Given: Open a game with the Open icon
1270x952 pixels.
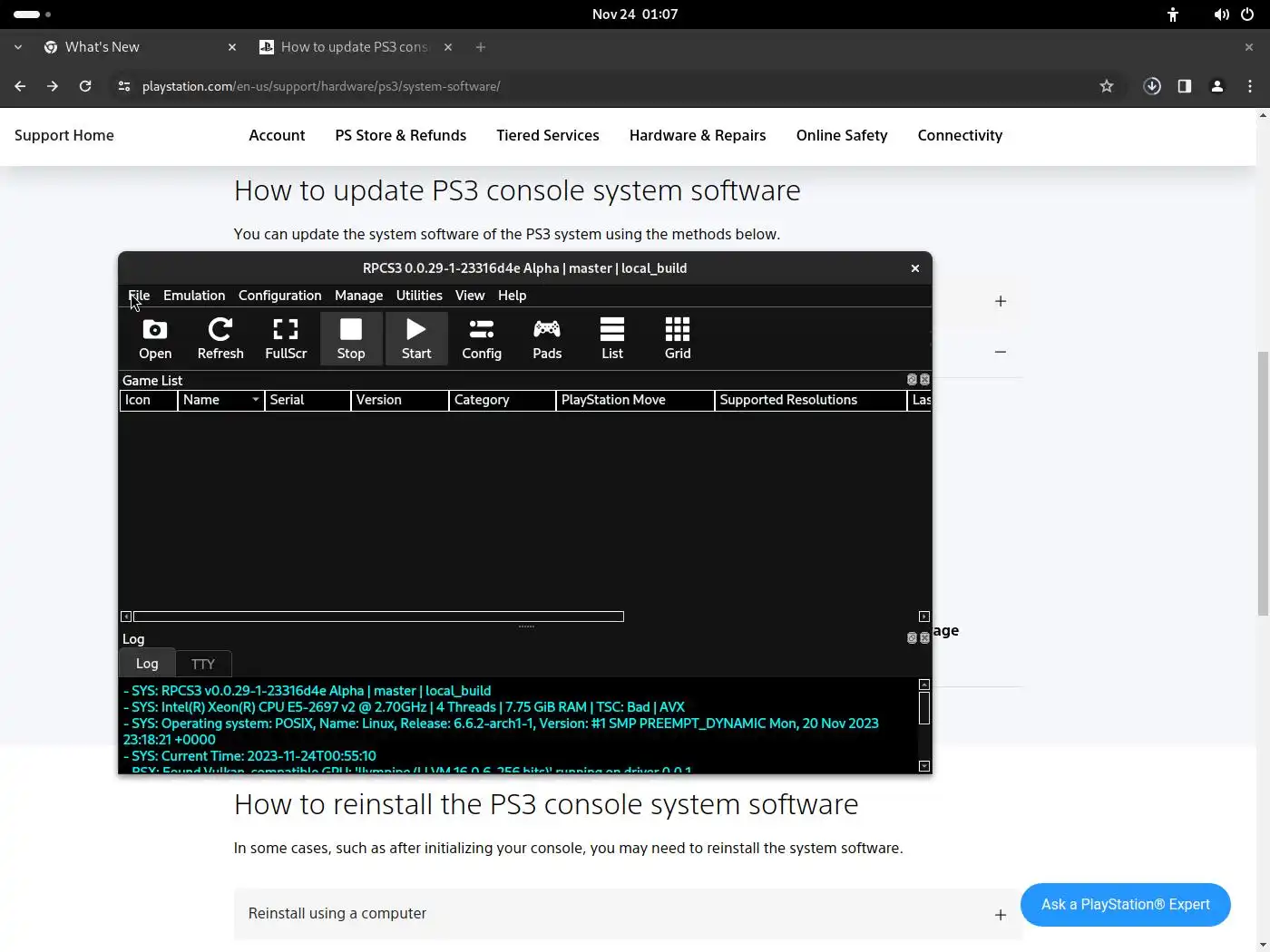Looking at the screenshot, I should tap(155, 338).
